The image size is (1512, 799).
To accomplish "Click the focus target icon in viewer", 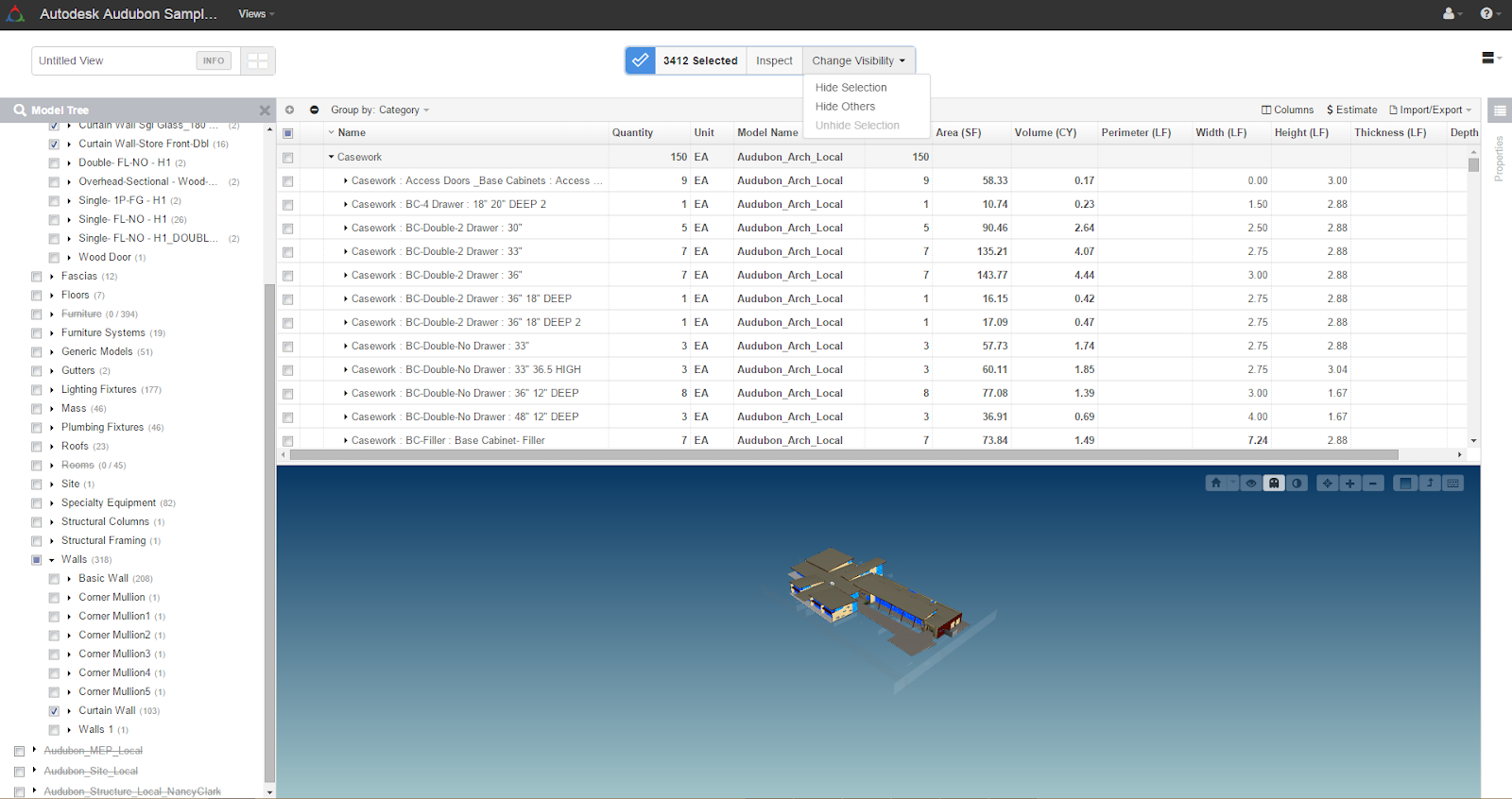I will (1328, 483).
